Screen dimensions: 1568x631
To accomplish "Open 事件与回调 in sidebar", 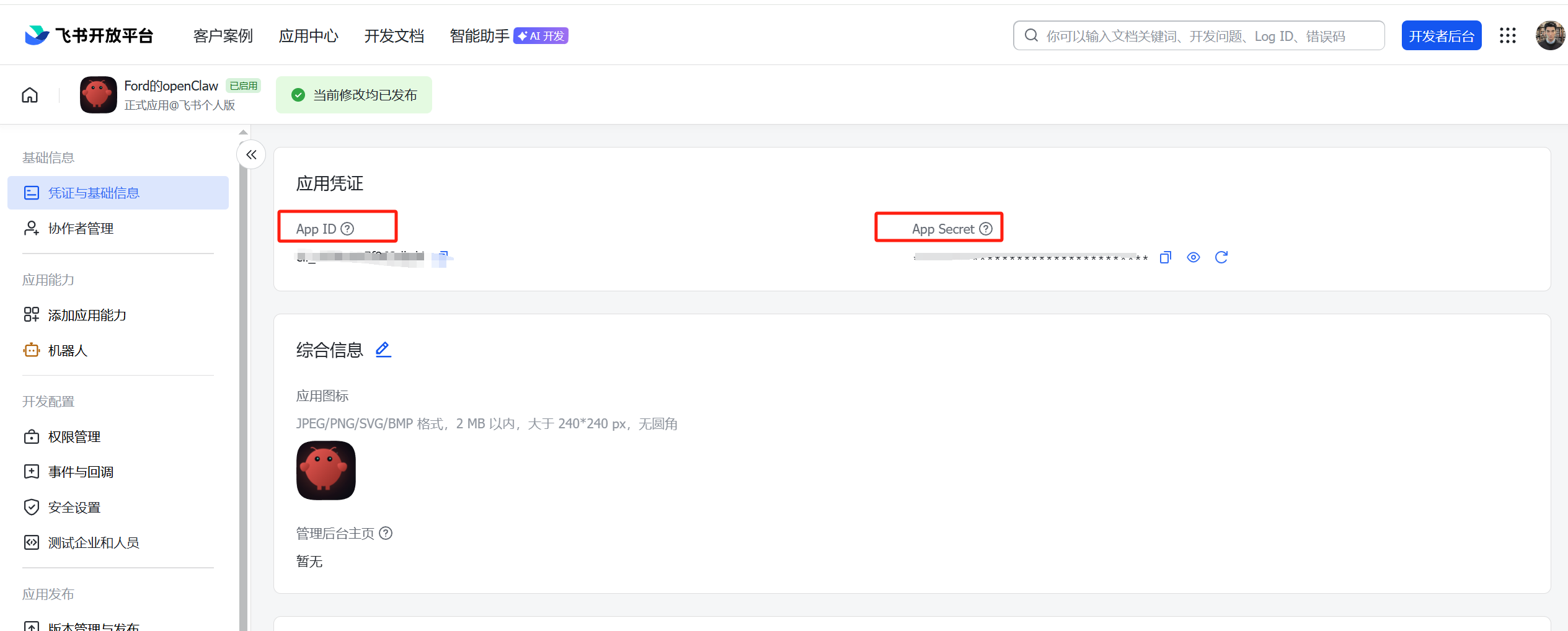I will pyautogui.click(x=118, y=472).
